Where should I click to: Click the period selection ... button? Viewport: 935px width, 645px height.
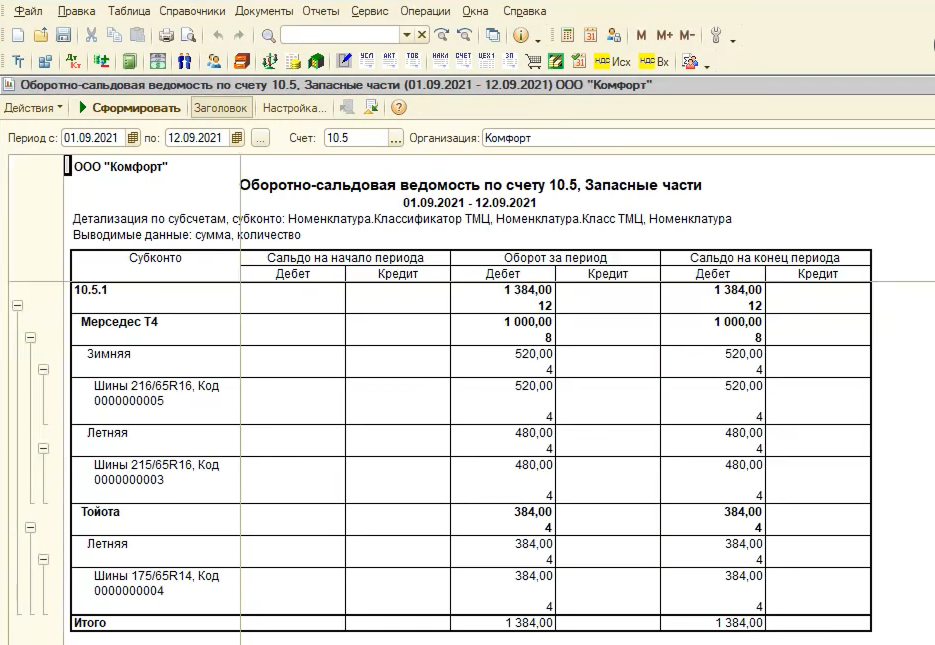(x=260, y=138)
